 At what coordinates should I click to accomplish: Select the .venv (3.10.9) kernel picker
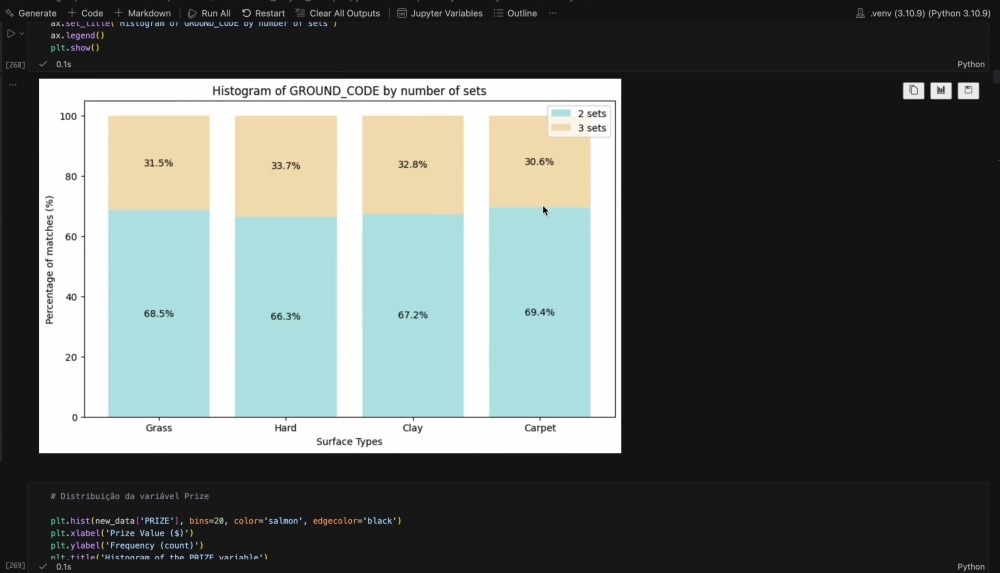[x=923, y=13]
